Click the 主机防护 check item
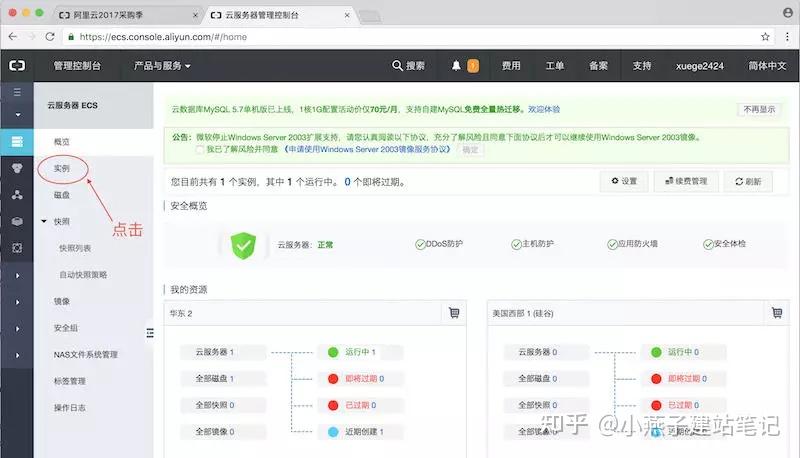This screenshot has height=458, width=800. (532, 244)
